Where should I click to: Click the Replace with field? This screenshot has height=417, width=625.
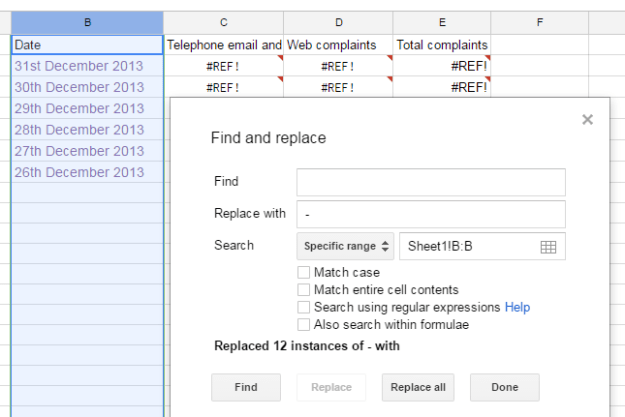[x=430, y=214]
